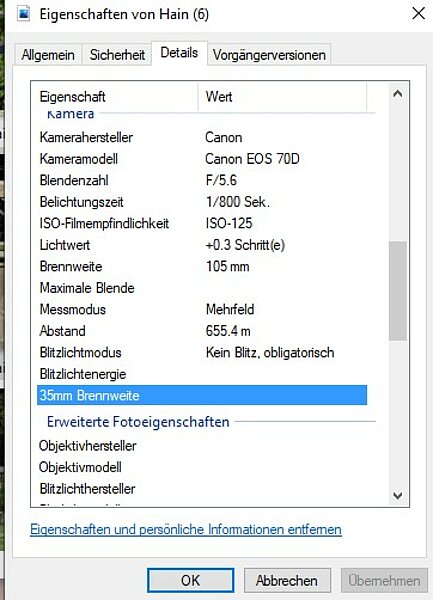The height and width of the screenshot is (600, 433).
Task: Select the Kameramodell row
Action: pyautogui.click(x=202, y=159)
